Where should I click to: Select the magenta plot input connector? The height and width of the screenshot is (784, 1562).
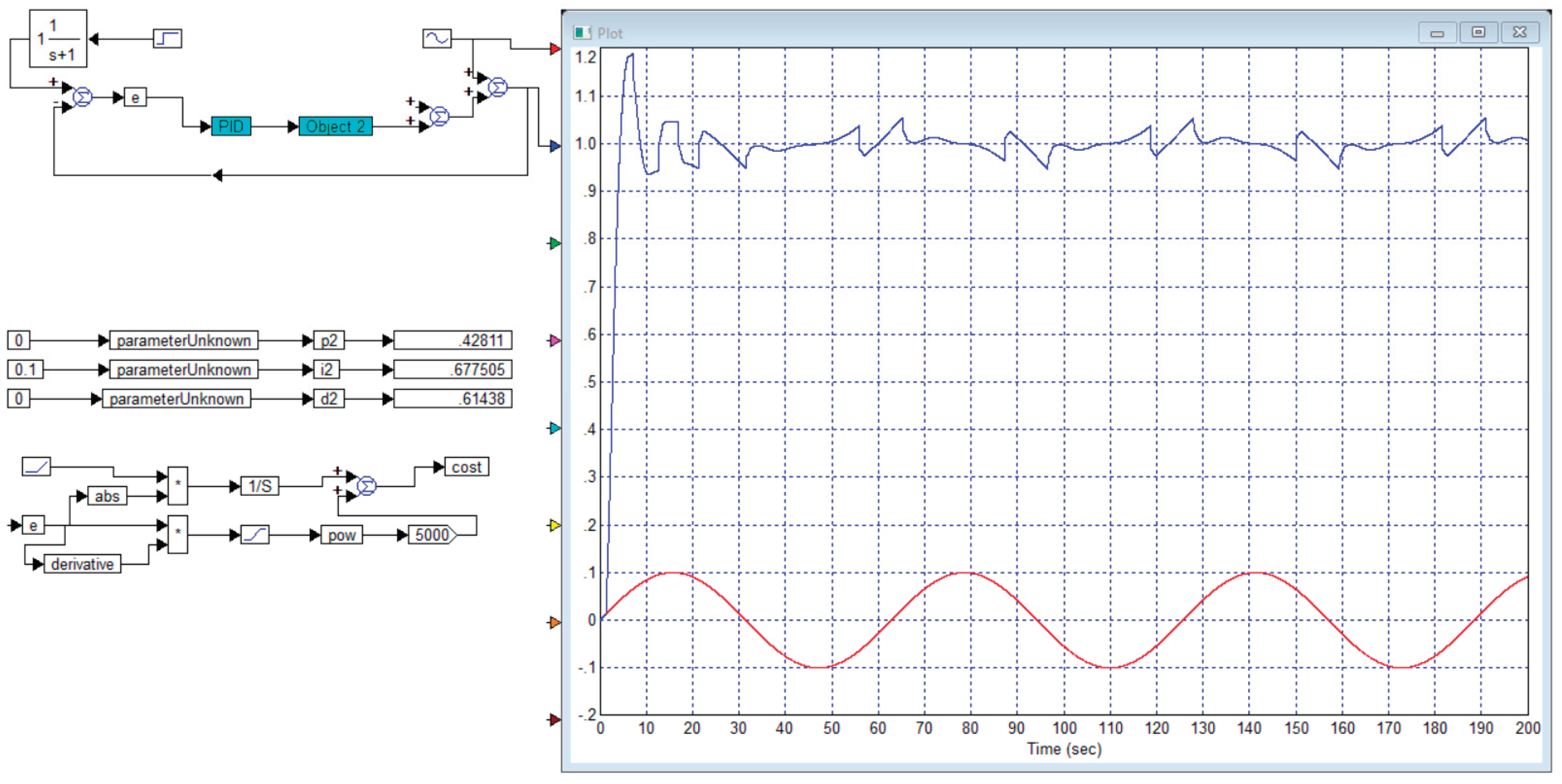point(555,341)
